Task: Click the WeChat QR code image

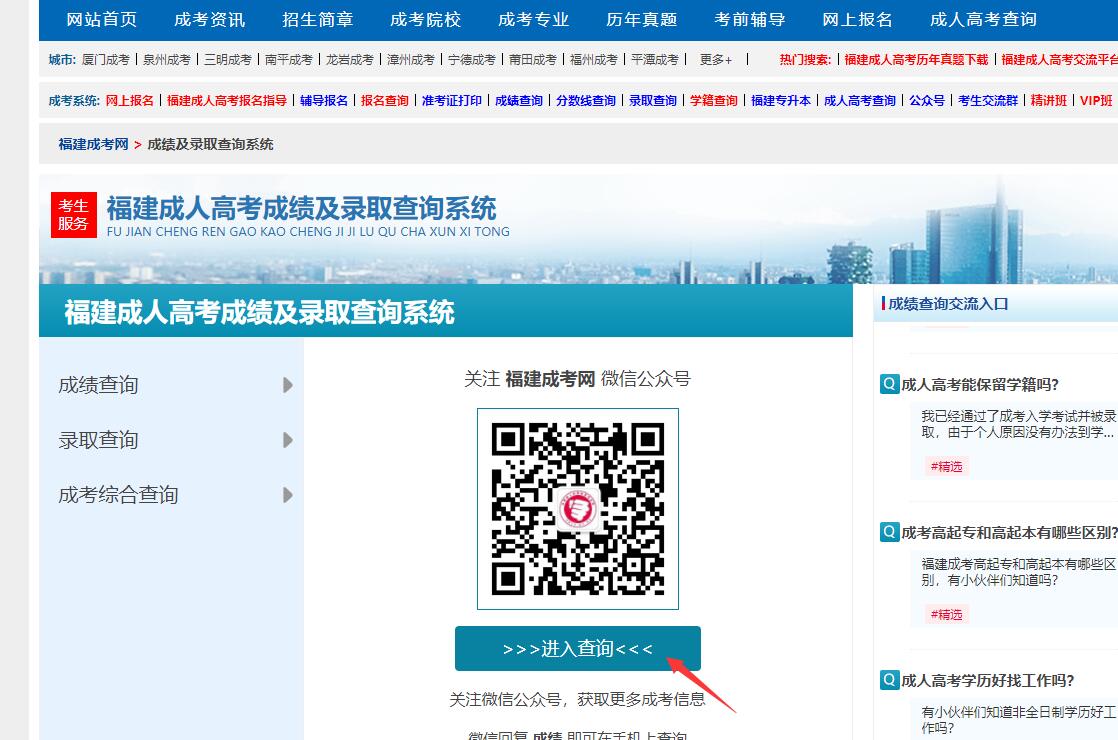Action: pyautogui.click(x=577, y=509)
